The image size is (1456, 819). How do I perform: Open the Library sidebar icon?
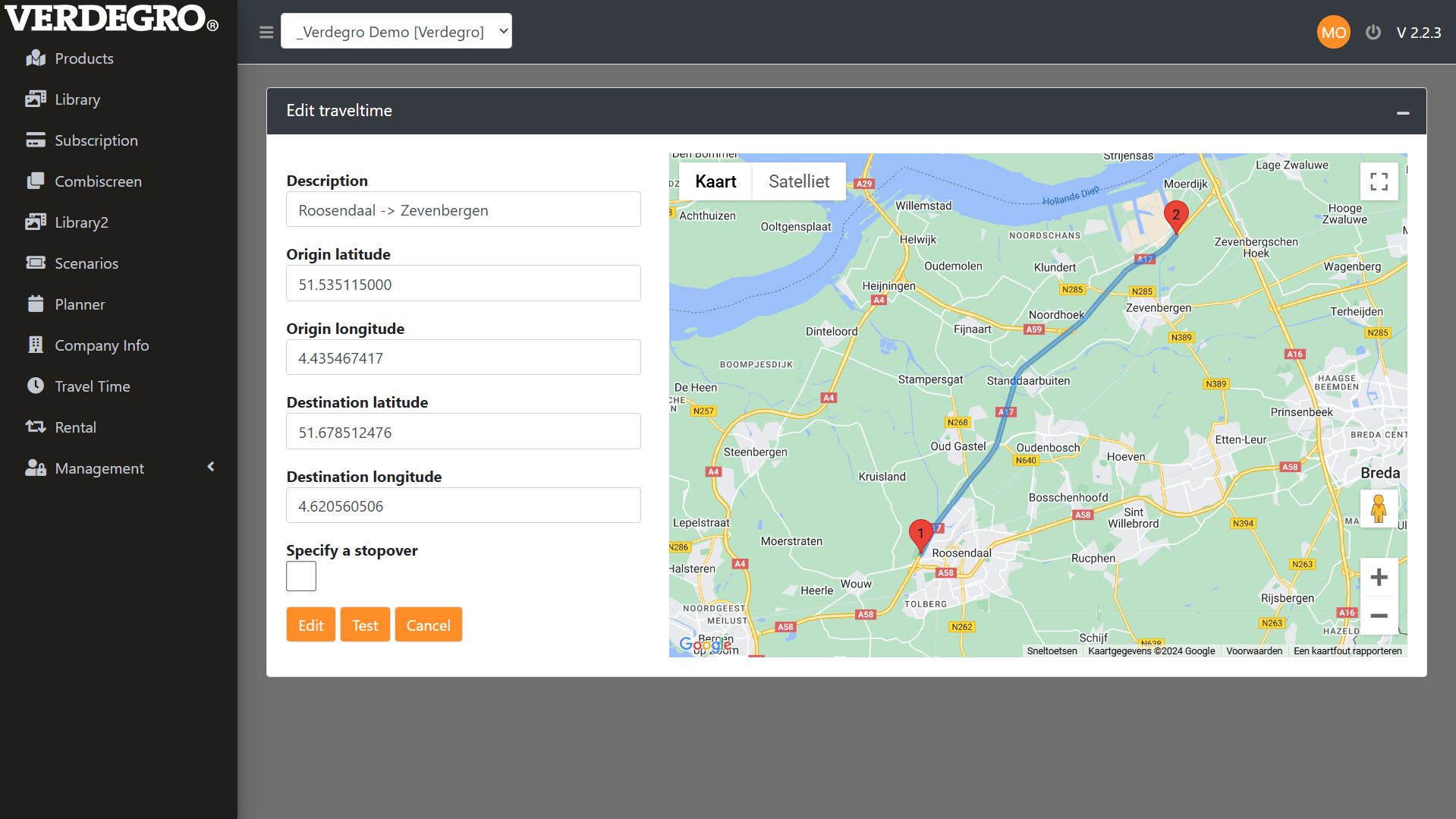point(36,99)
